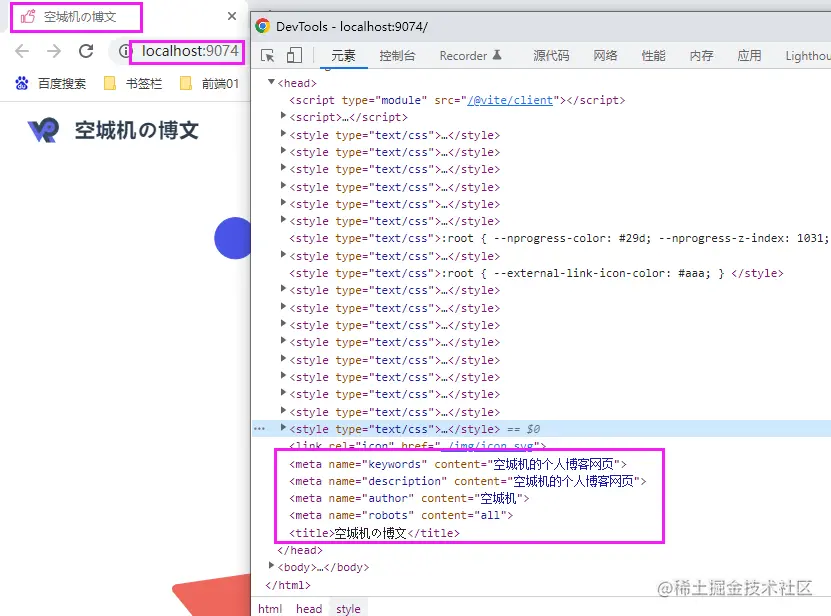
Task: Expand the body element node
Action: pos(271,566)
